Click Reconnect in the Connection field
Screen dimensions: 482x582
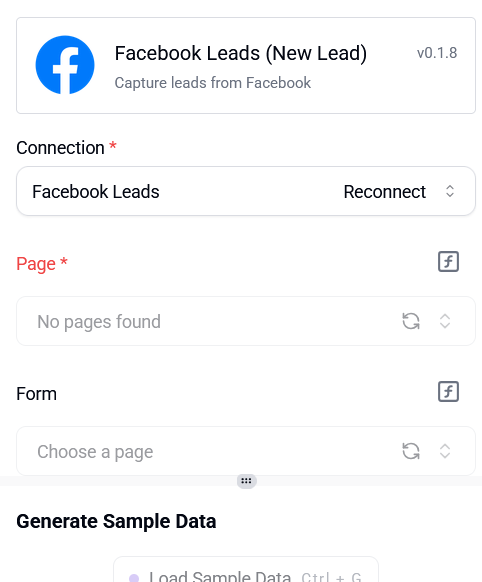(x=384, y=192)
